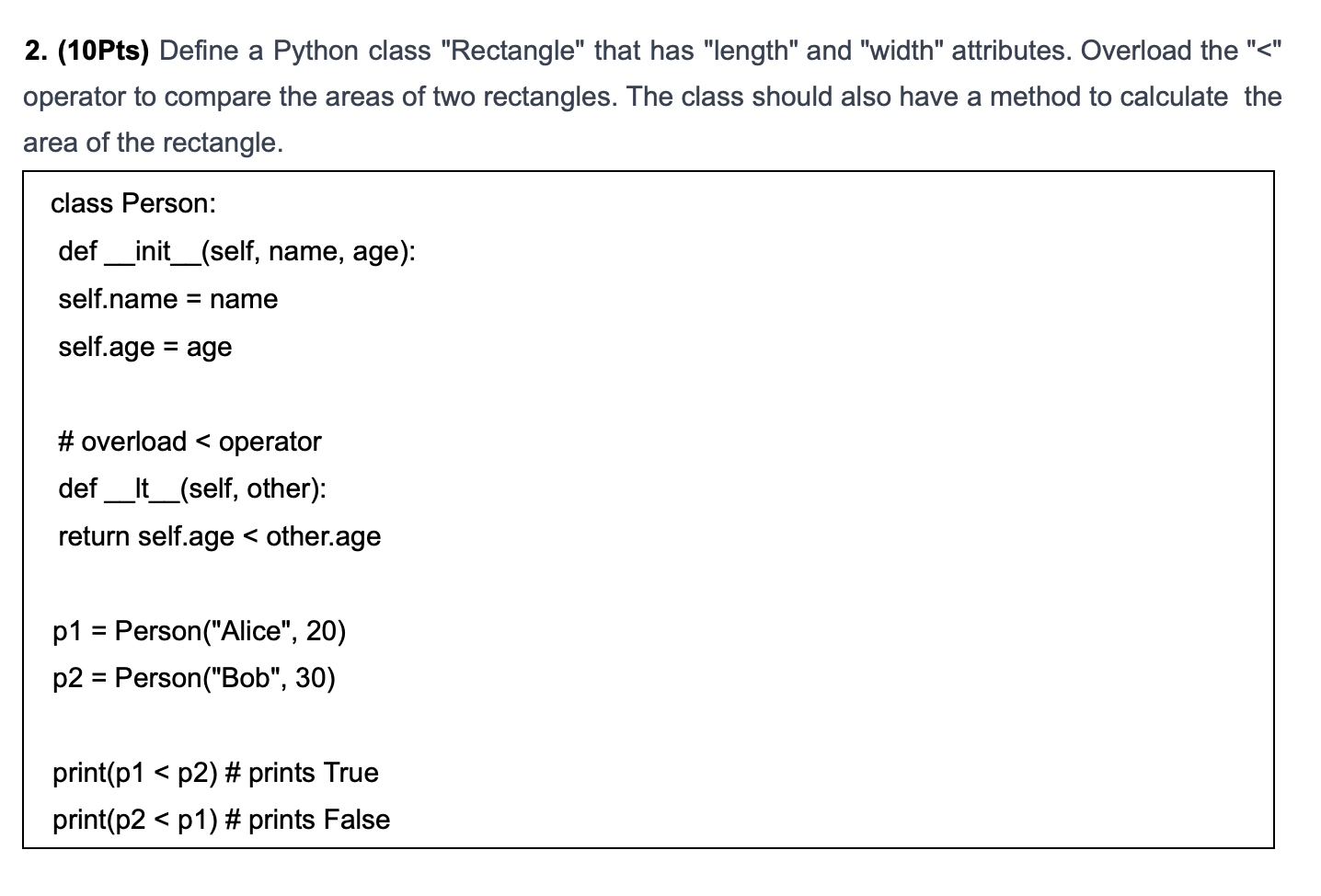Click the word "Rectangle" in the question
The height and width of the screenshot is (896, 1321).
[513, 51]
